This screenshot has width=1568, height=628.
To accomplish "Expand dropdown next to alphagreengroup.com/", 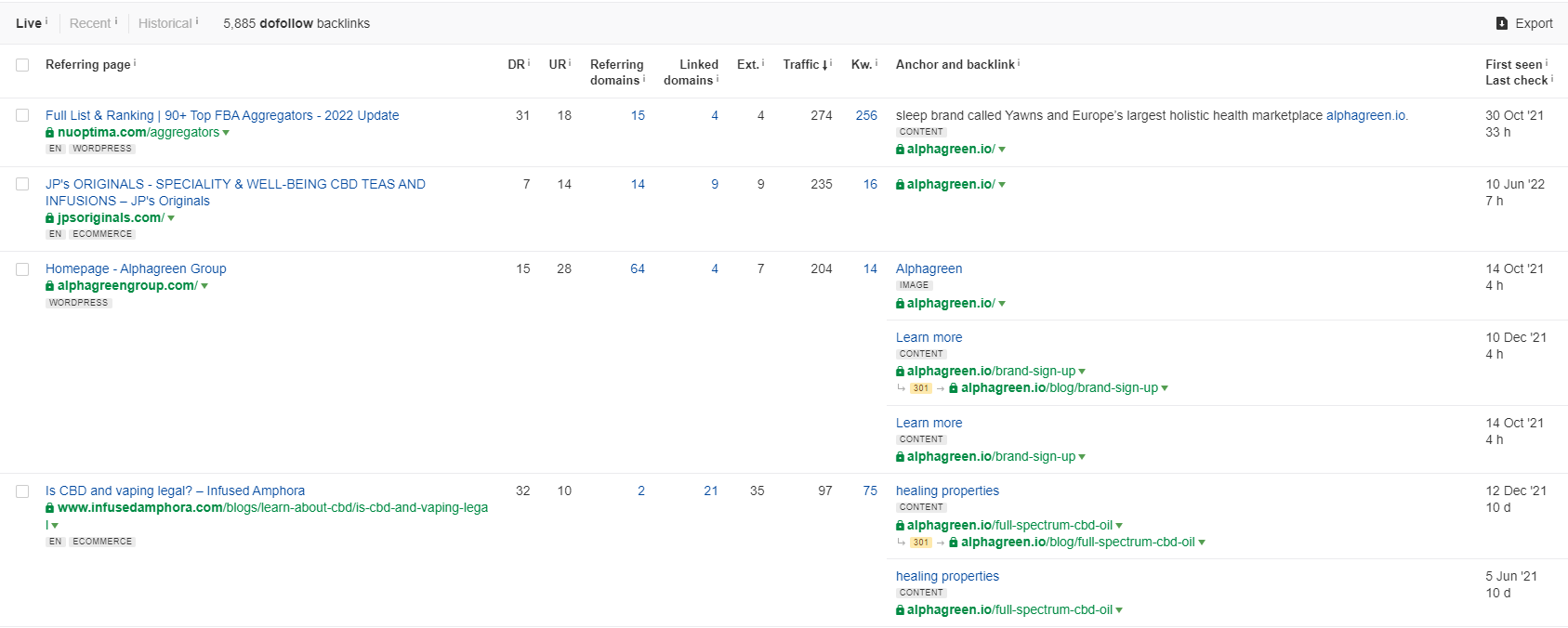I will pos(204,286).
